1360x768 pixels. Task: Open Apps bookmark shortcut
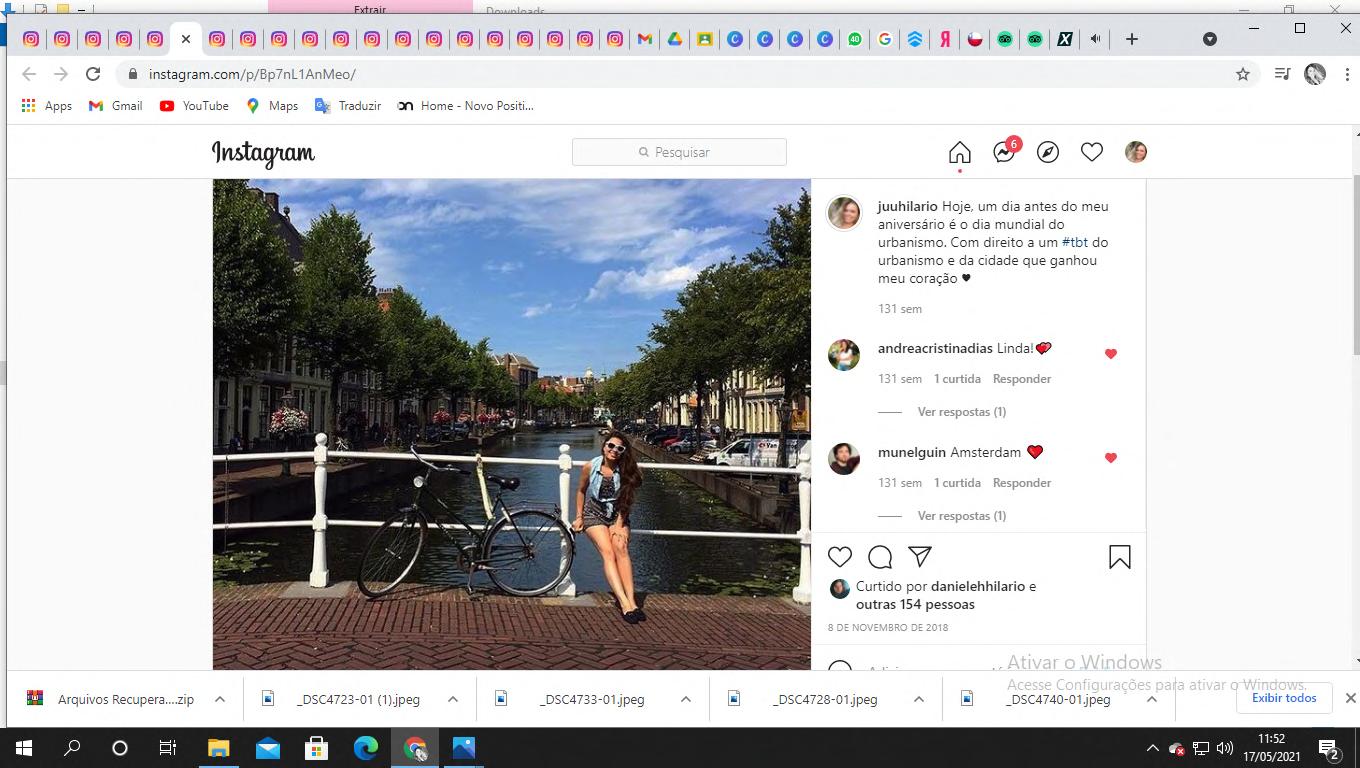pos(47,105)
